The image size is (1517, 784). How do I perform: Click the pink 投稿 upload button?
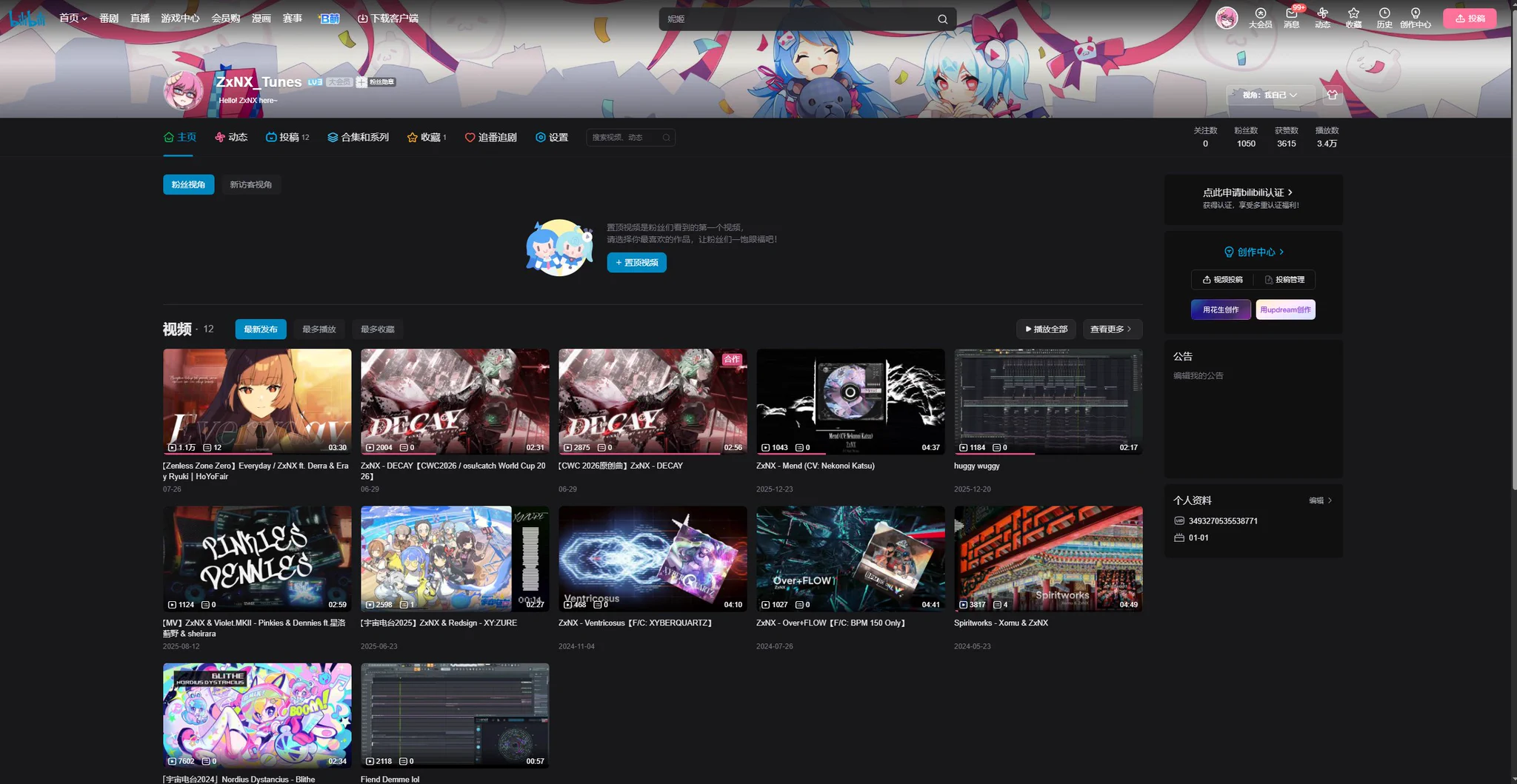click(x=1470, y=19)
